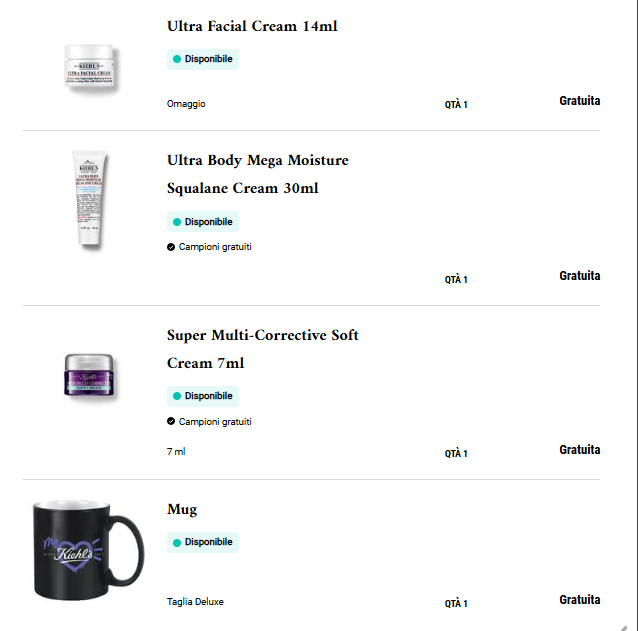This screenshot has height=631, width=638.
Task: Click the Disponibile badge under Soft Cream 7ml
Action: (203, 396)
